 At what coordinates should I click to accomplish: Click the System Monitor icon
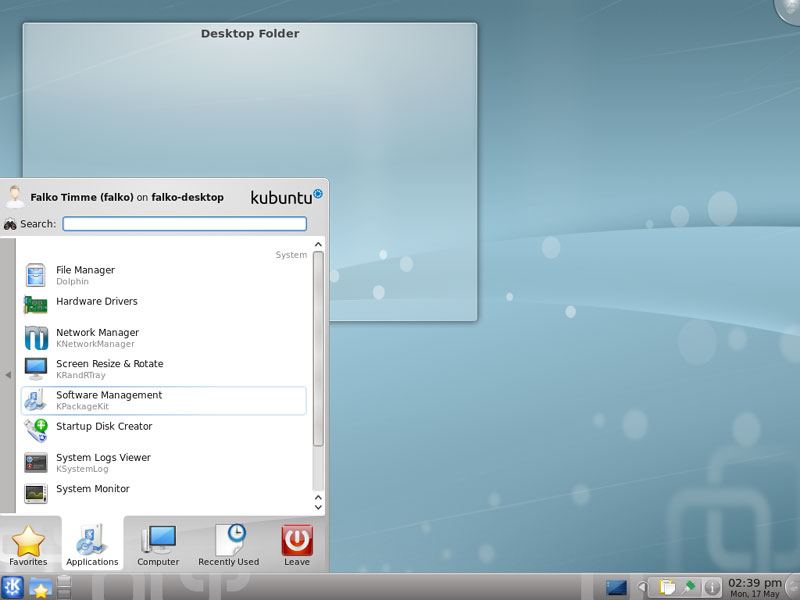[36, 493]
